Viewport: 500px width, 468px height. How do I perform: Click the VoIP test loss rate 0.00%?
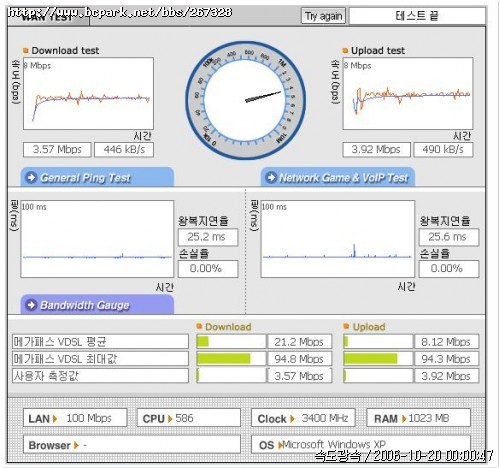[449, 269]
